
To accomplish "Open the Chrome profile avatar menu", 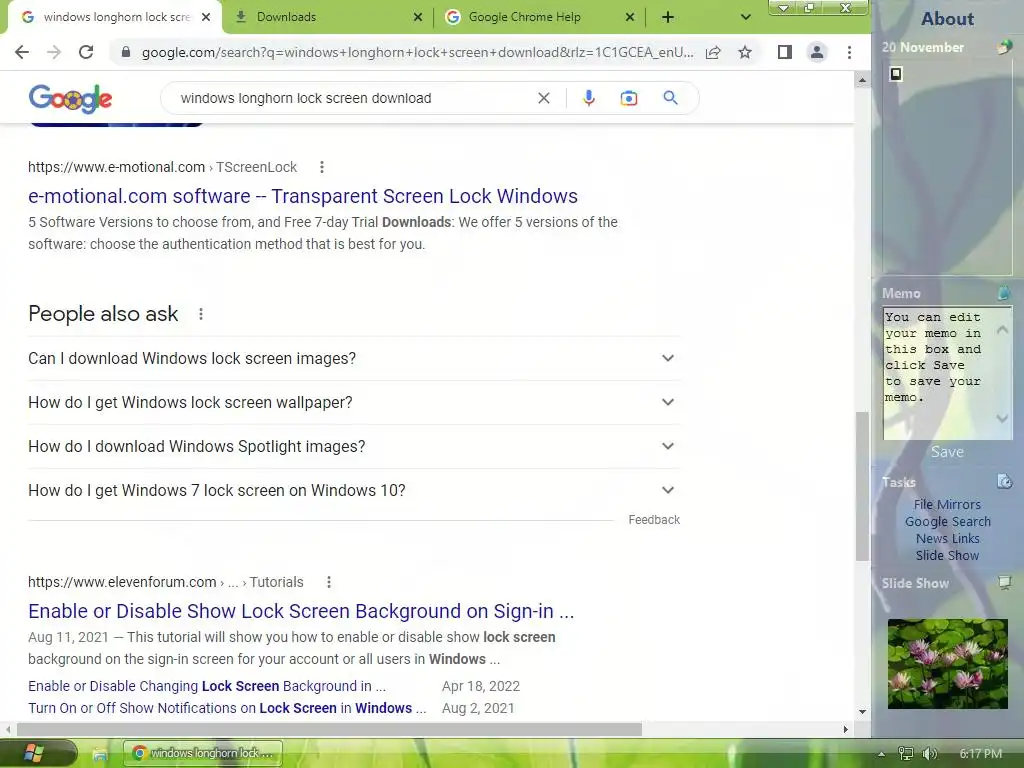I will (817, 52).
